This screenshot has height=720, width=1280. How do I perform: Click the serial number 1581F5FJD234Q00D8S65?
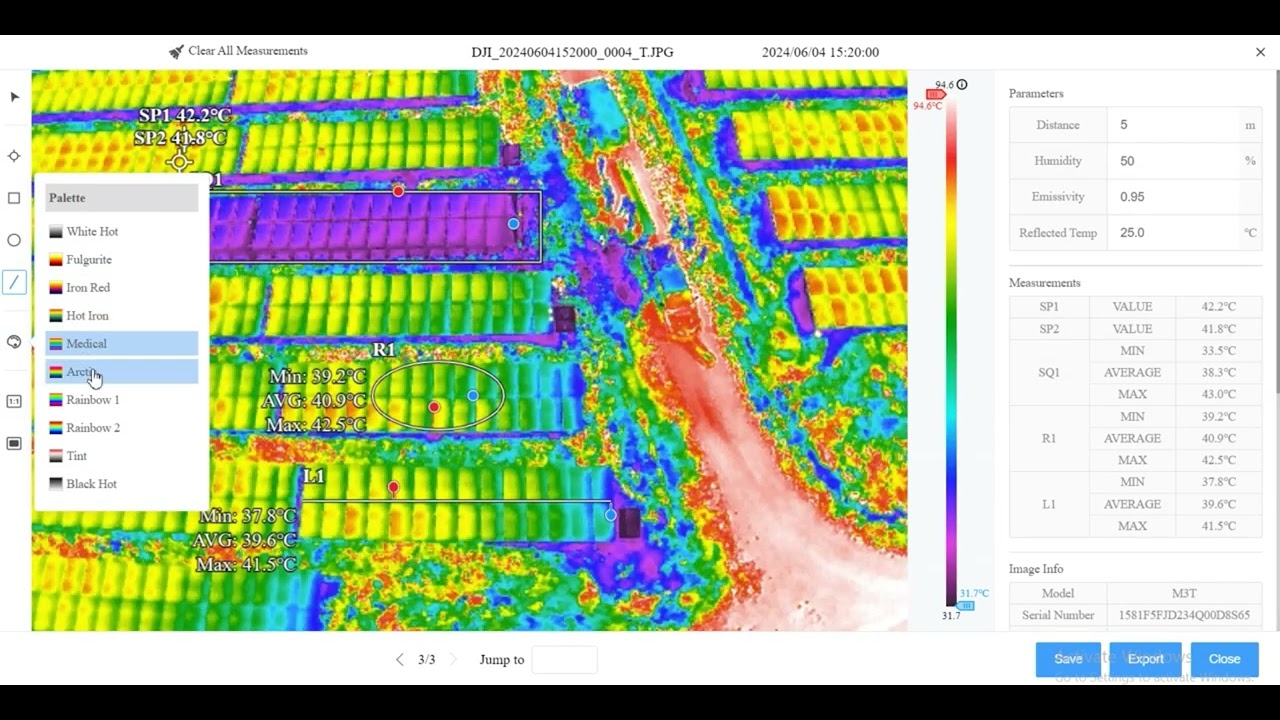[1184, 615]
